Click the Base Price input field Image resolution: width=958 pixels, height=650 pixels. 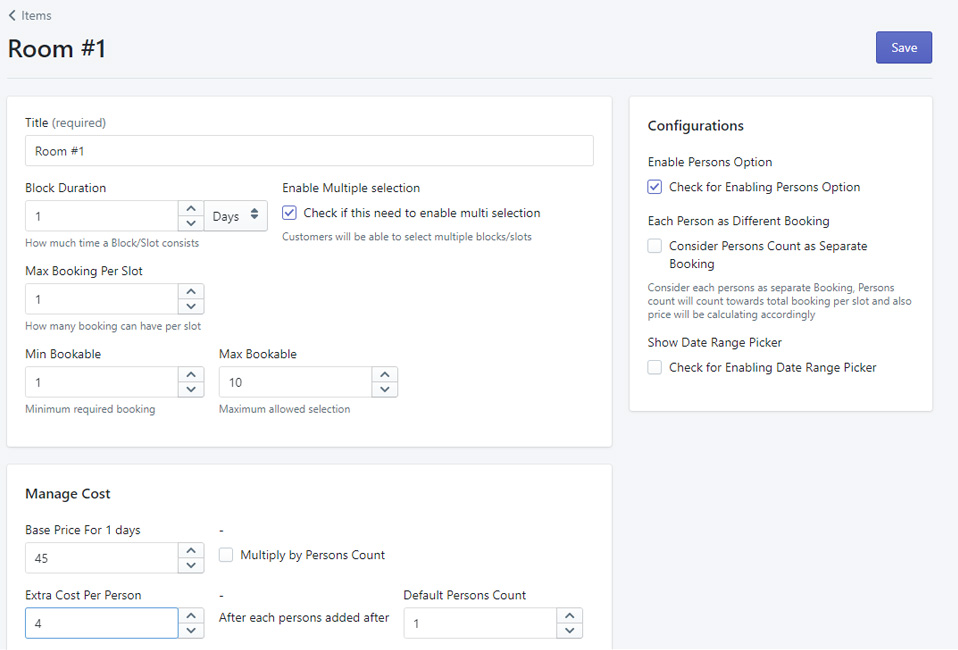101,558
